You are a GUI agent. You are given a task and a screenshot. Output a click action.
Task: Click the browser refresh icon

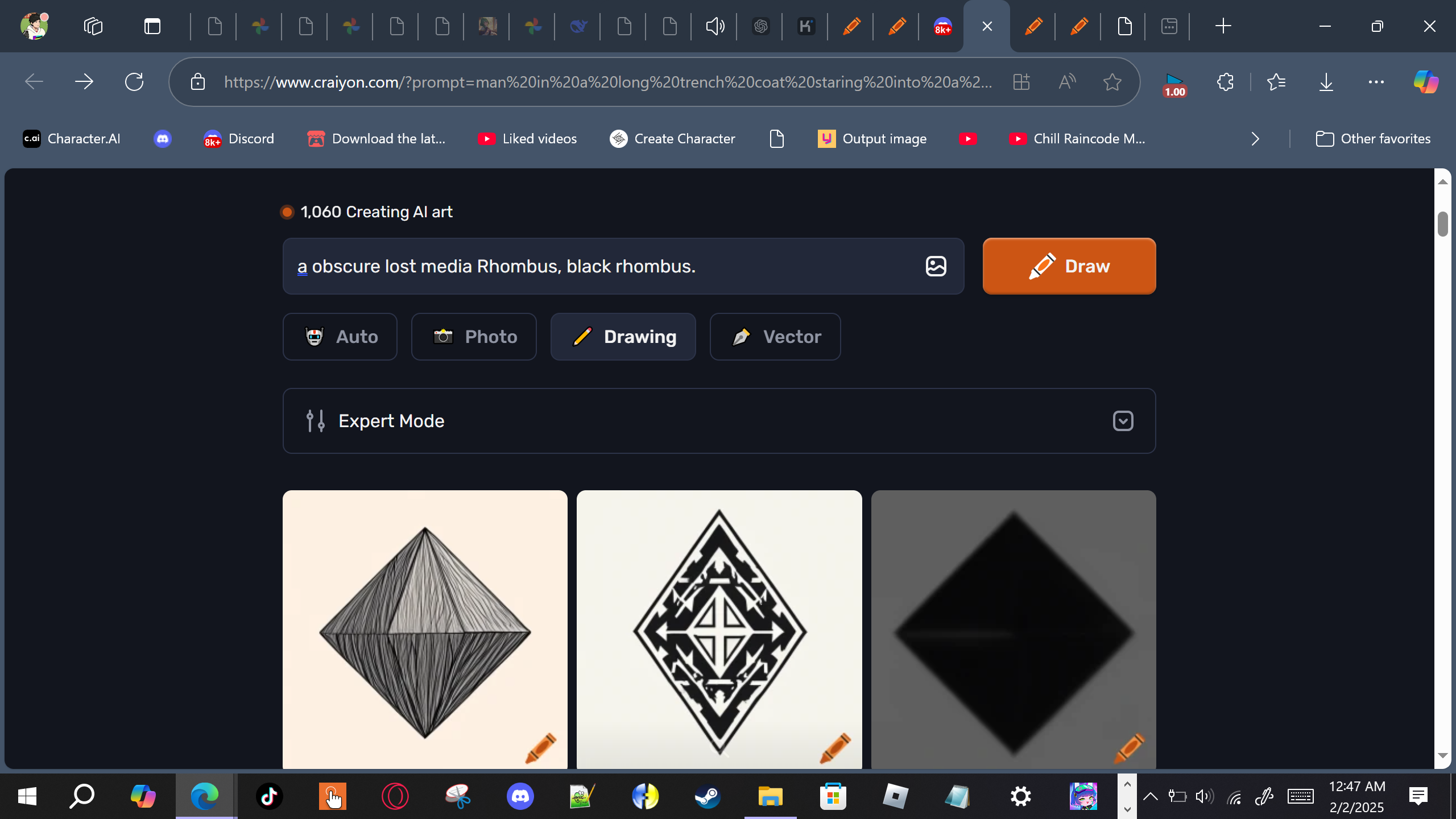[x=134, y=82]
